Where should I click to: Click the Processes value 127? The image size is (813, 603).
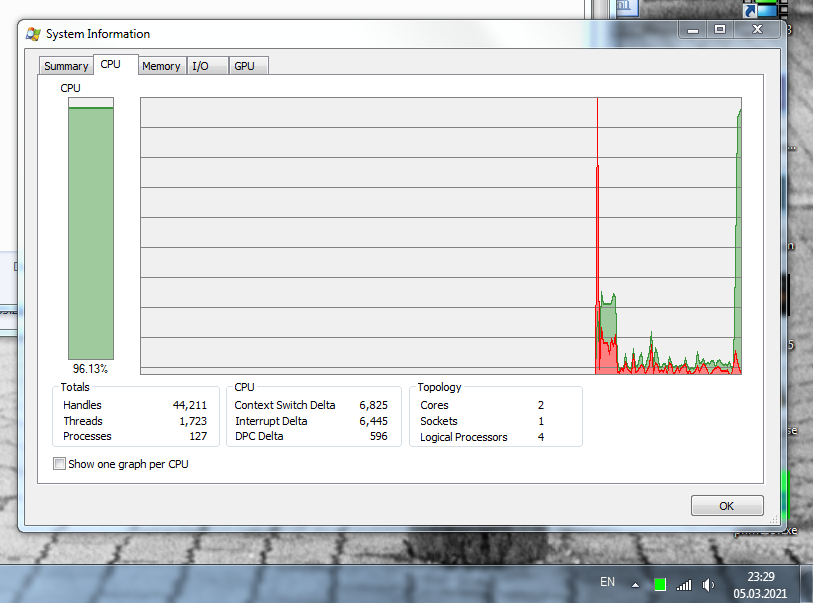[198, 436]
